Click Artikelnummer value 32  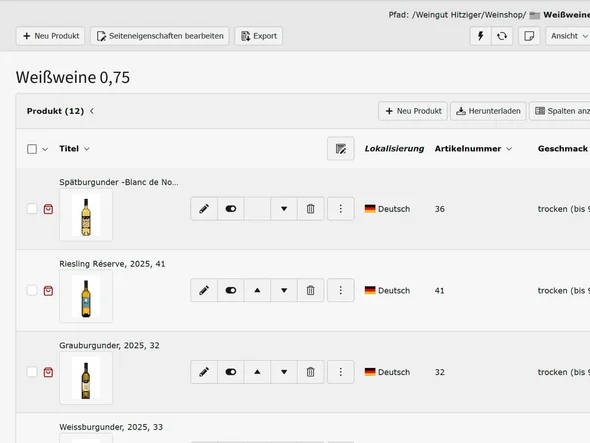coord(439,372)
